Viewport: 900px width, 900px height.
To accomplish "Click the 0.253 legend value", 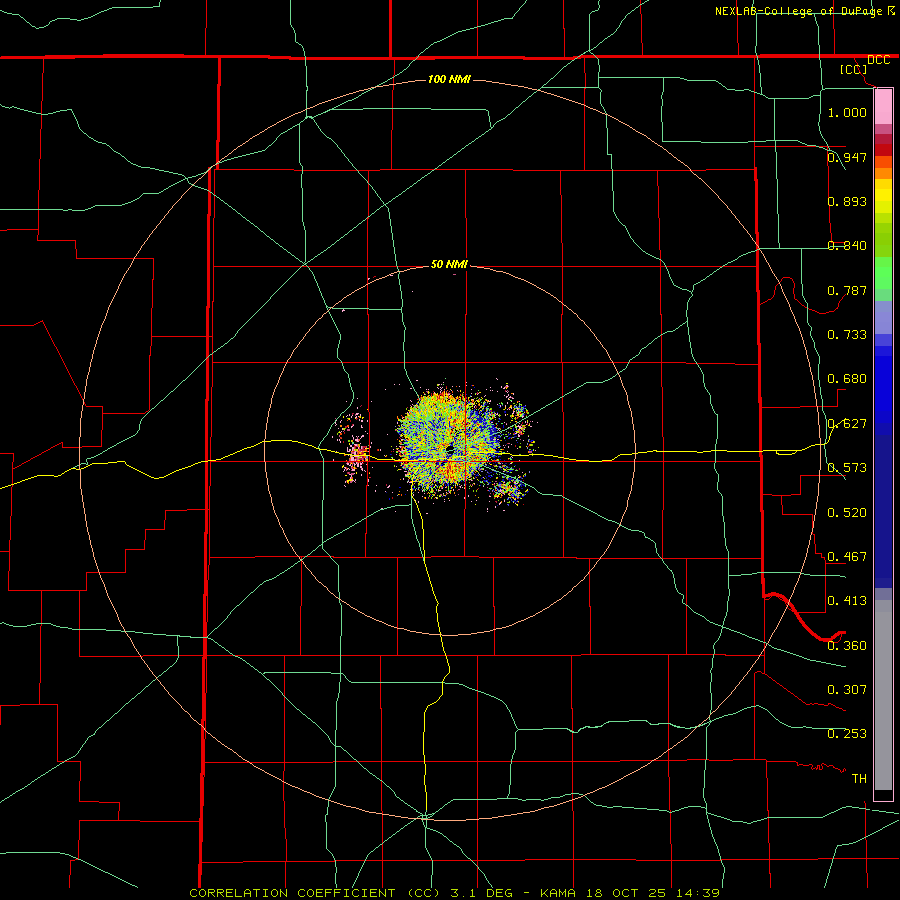I will [847, 734].
